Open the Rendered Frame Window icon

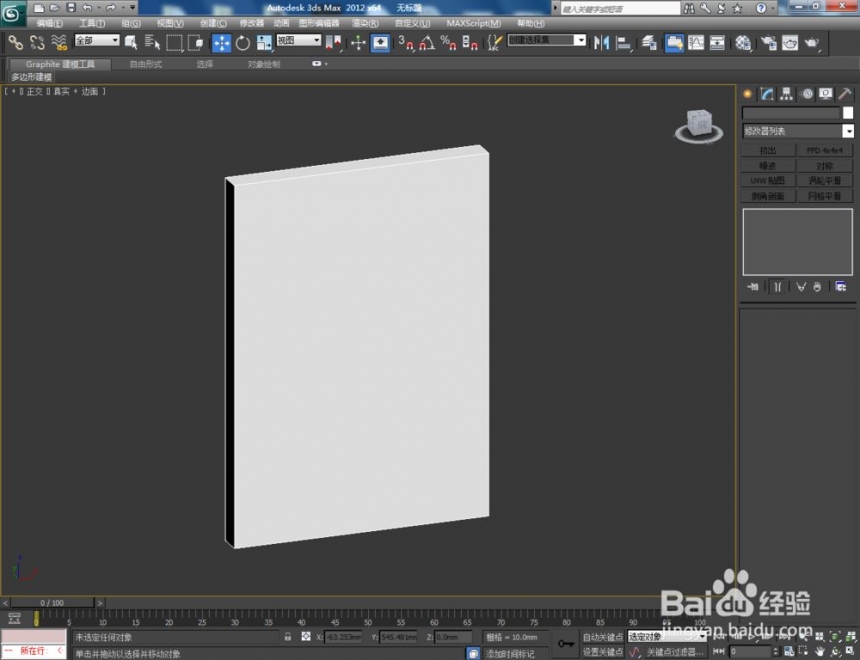tap(790, 42)
